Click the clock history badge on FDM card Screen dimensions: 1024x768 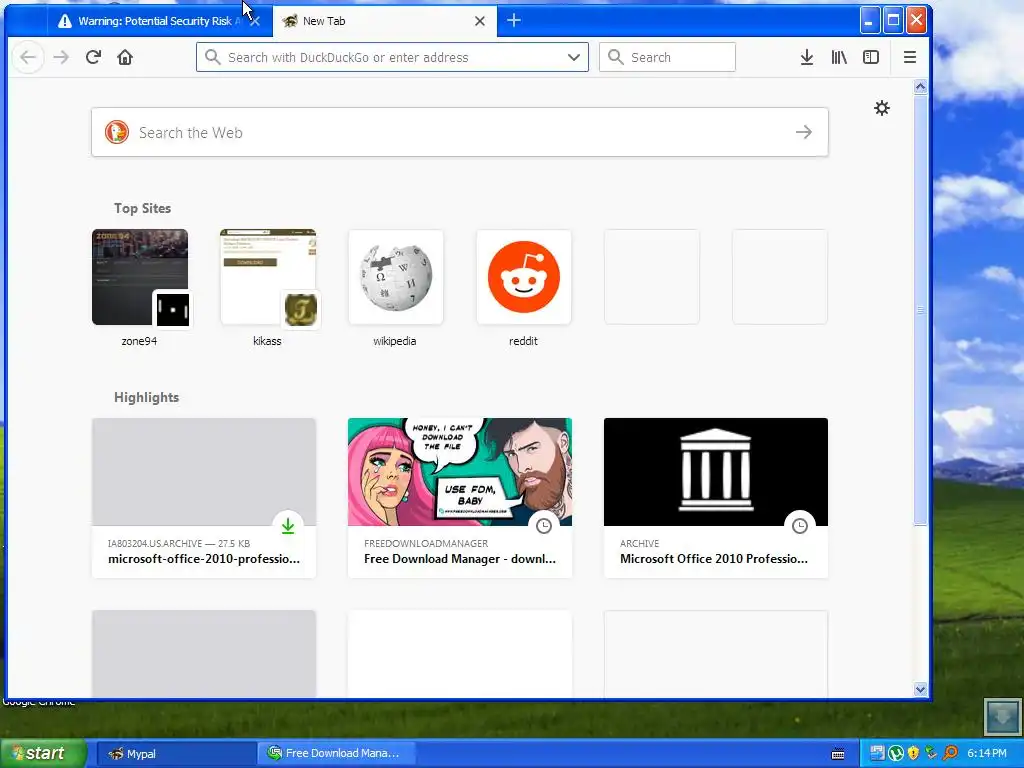click(x=544, y=526)
